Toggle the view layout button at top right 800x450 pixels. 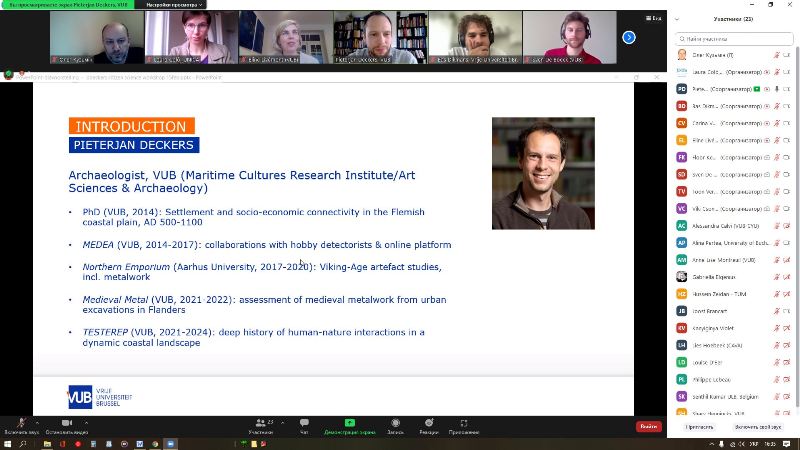pyautogui.click(x=653, y=17)
